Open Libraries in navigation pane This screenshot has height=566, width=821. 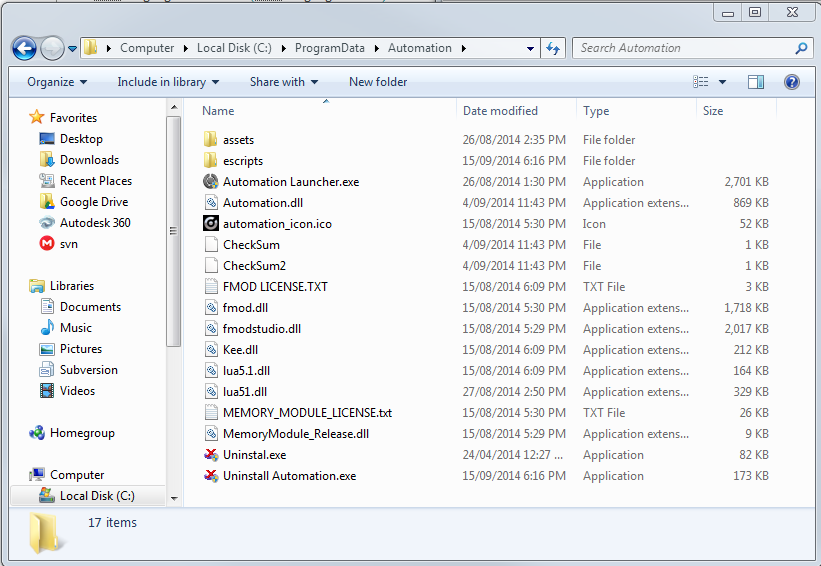[x=72, y=286]
